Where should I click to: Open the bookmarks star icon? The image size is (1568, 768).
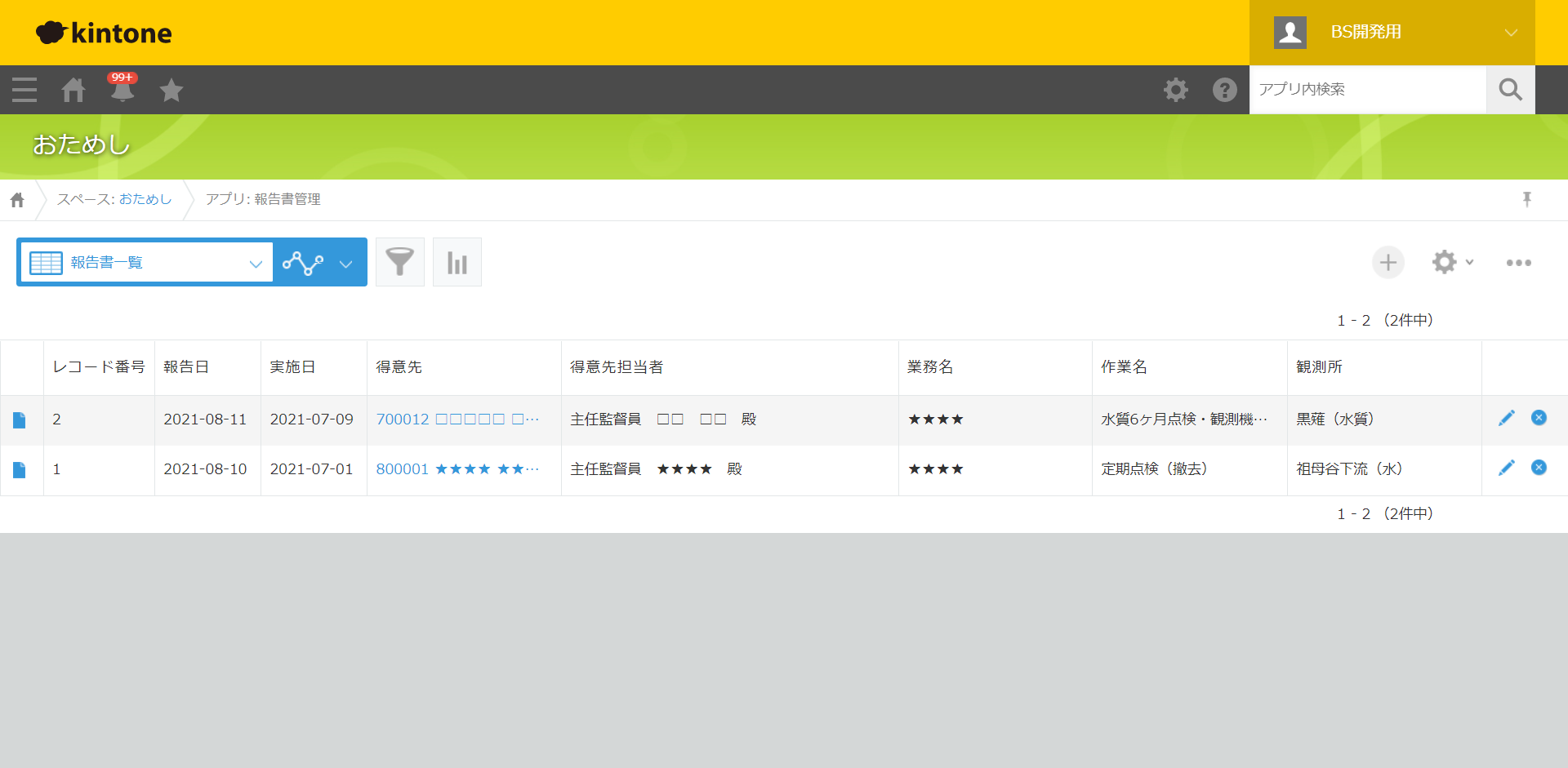point(171,90)
